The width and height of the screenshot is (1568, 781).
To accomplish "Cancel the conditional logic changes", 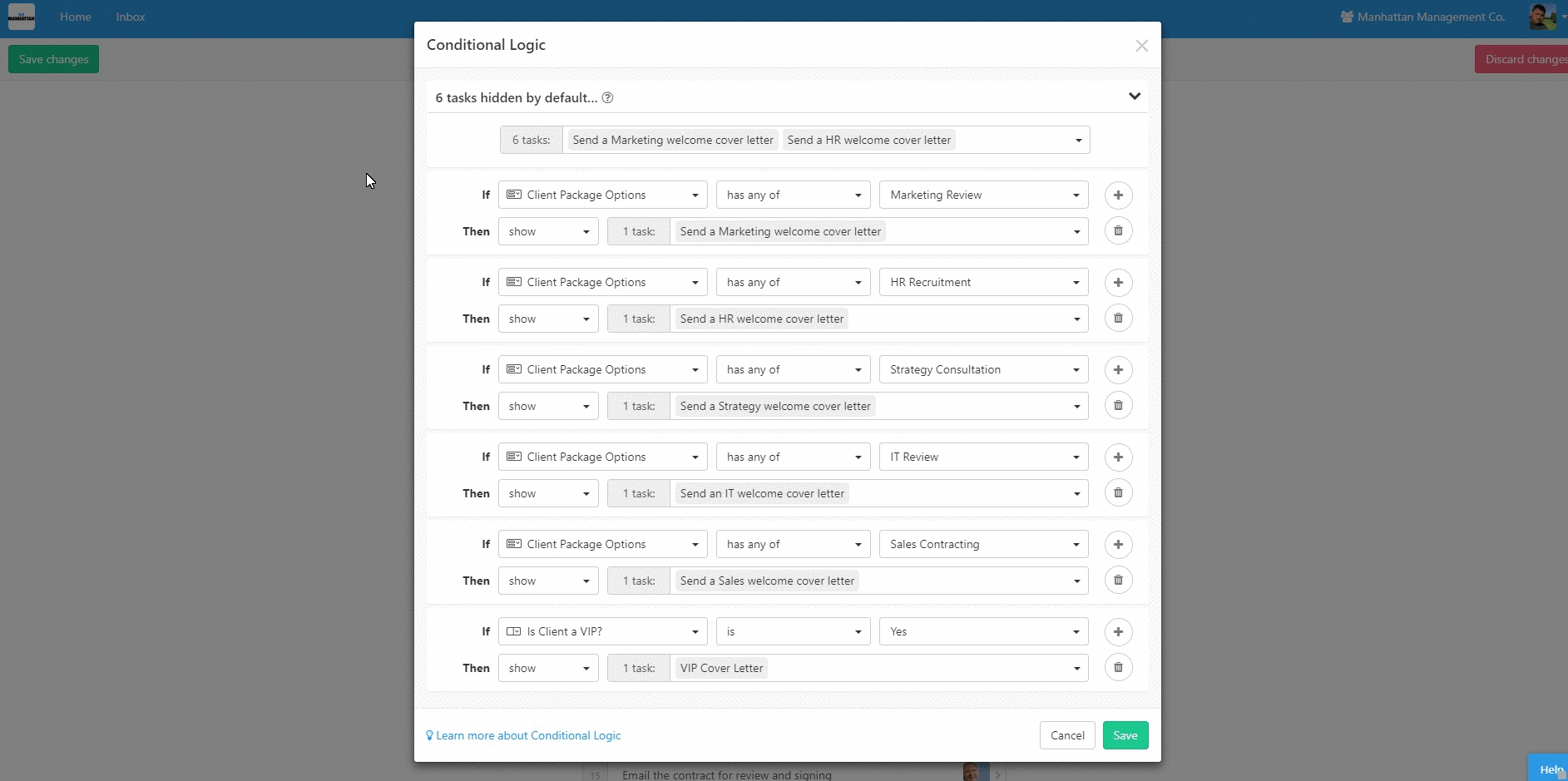I will (x=1067, y=735).
